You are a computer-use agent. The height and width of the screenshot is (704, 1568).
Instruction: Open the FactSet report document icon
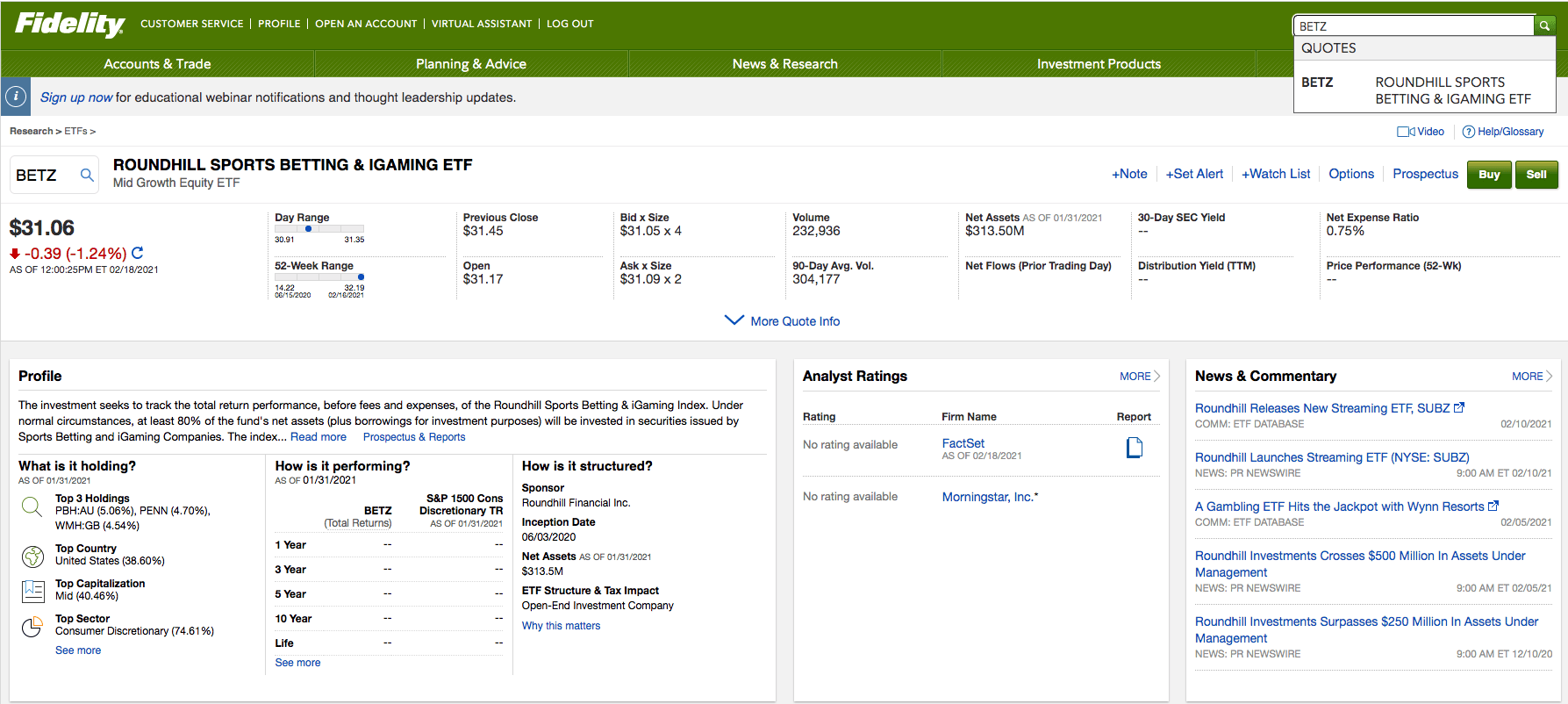pos(1135,448)
